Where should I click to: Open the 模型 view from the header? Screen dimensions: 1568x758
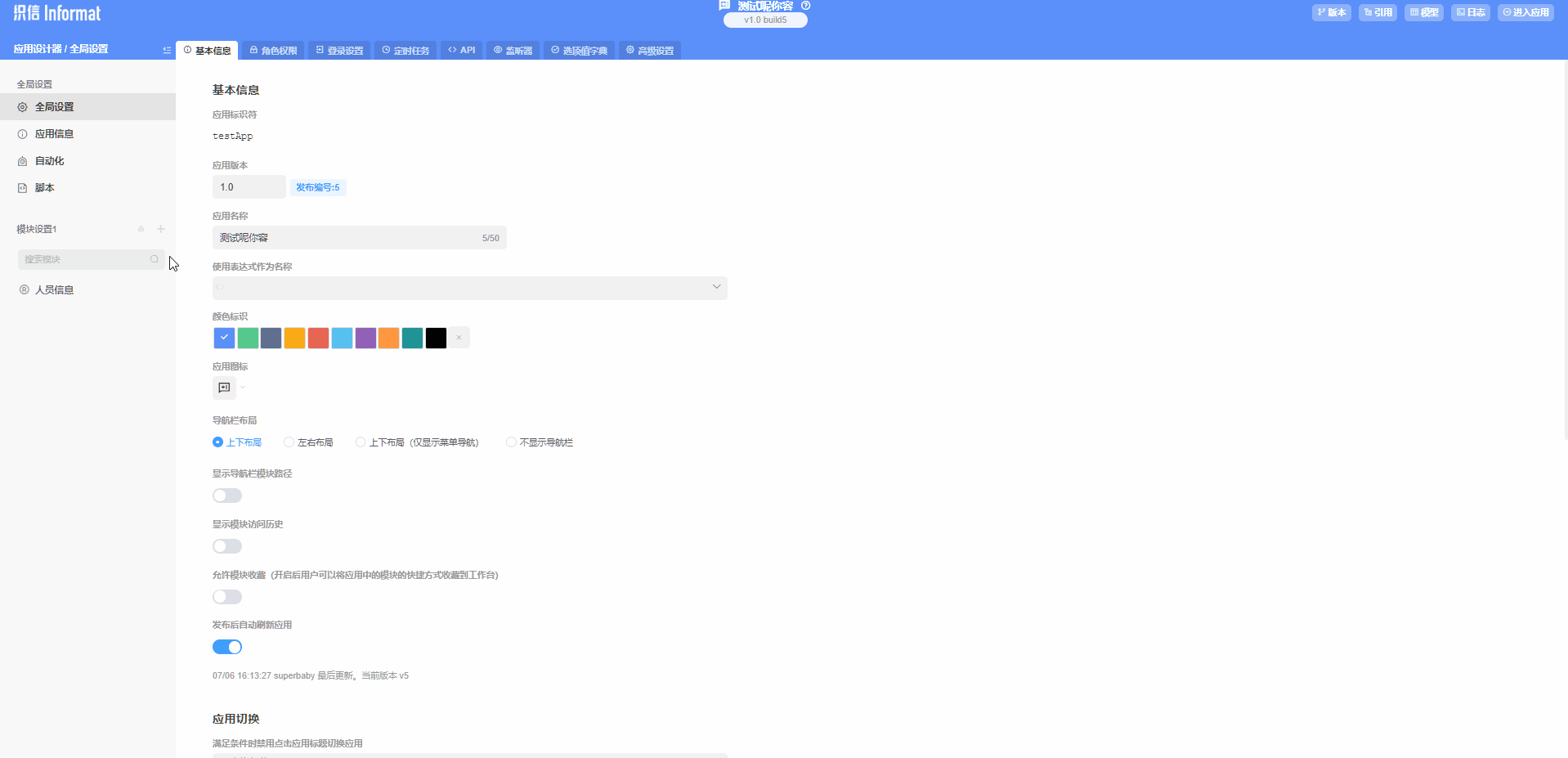[1424, 12]
